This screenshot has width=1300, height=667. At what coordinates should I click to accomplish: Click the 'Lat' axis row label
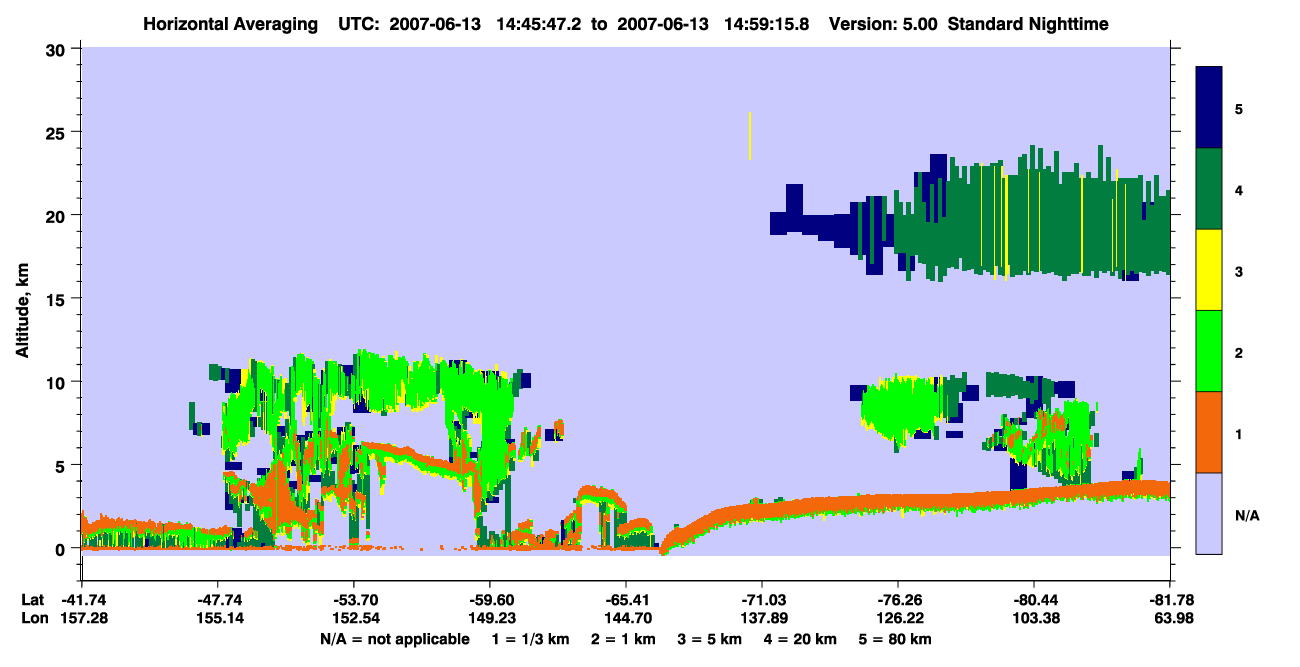coord(32,600)
